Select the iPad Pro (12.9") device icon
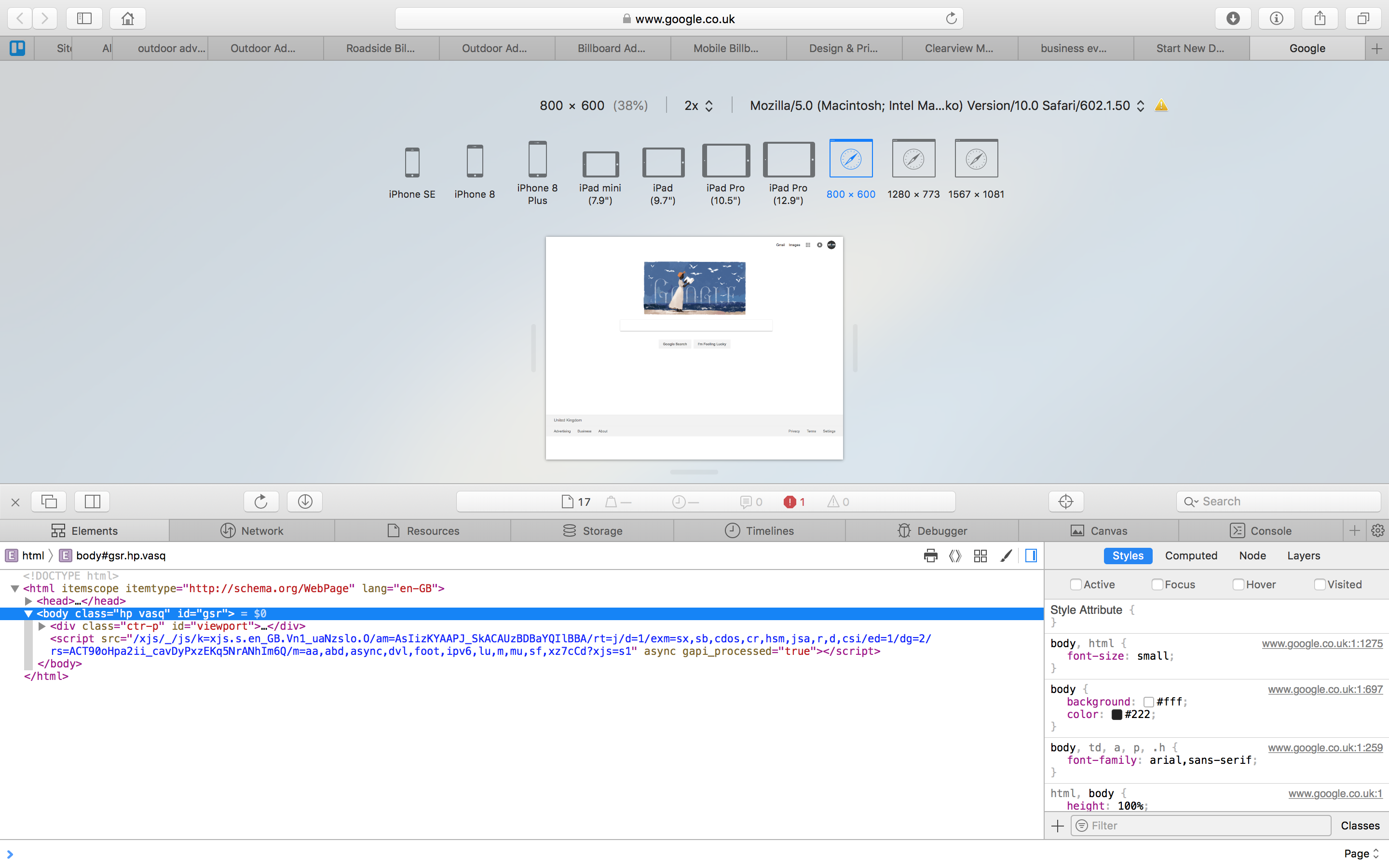 point(788,160)
